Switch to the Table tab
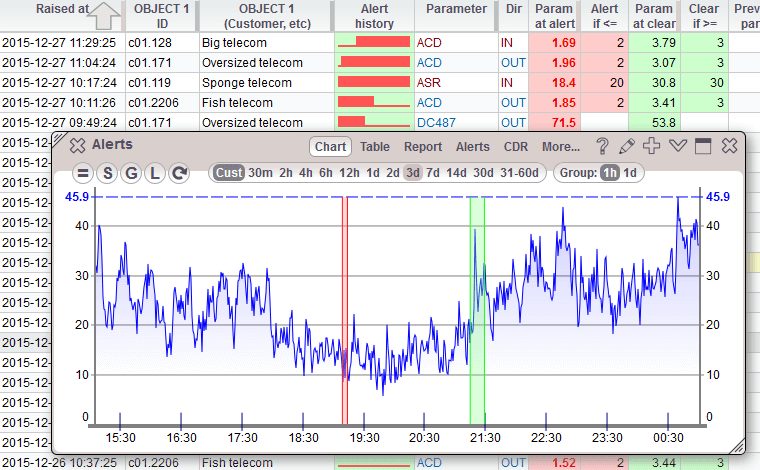 pos(375,146)
